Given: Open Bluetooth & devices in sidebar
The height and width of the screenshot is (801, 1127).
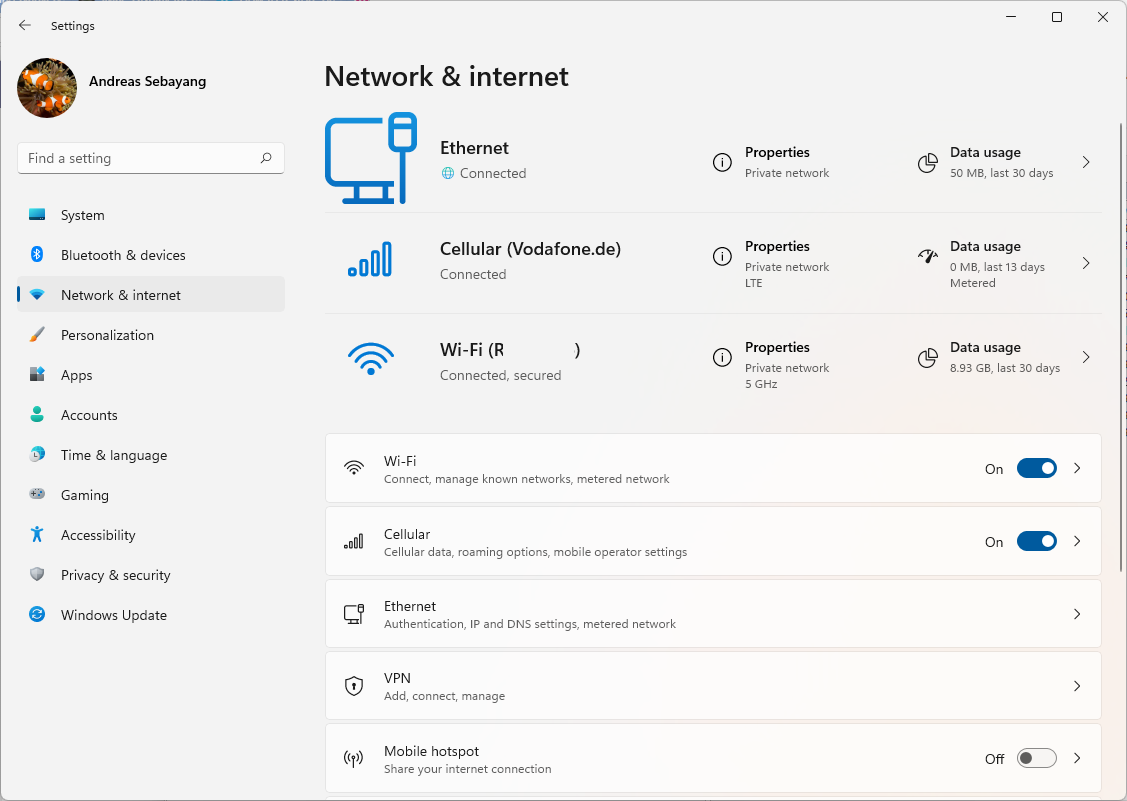Looking at the screenshot, I should (123, 255).
